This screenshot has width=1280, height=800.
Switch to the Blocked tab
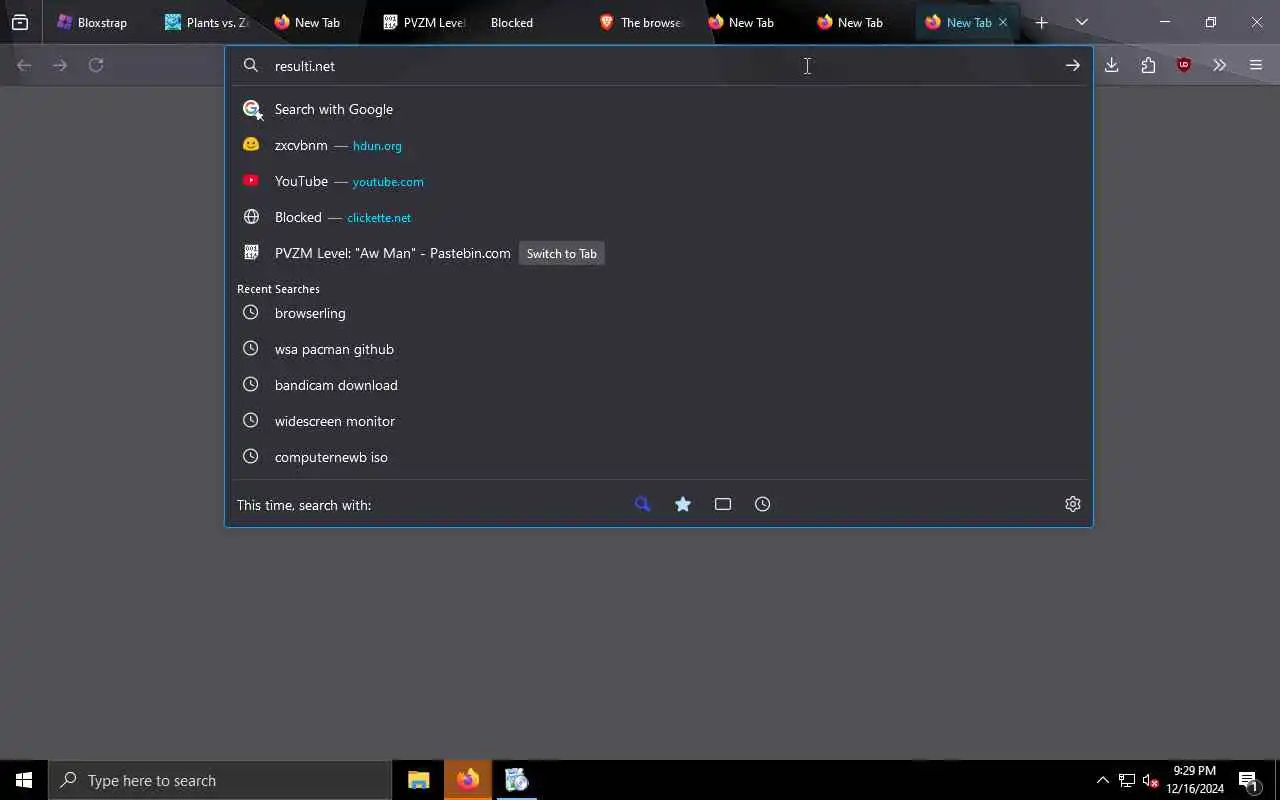click(x=533, y=22)
